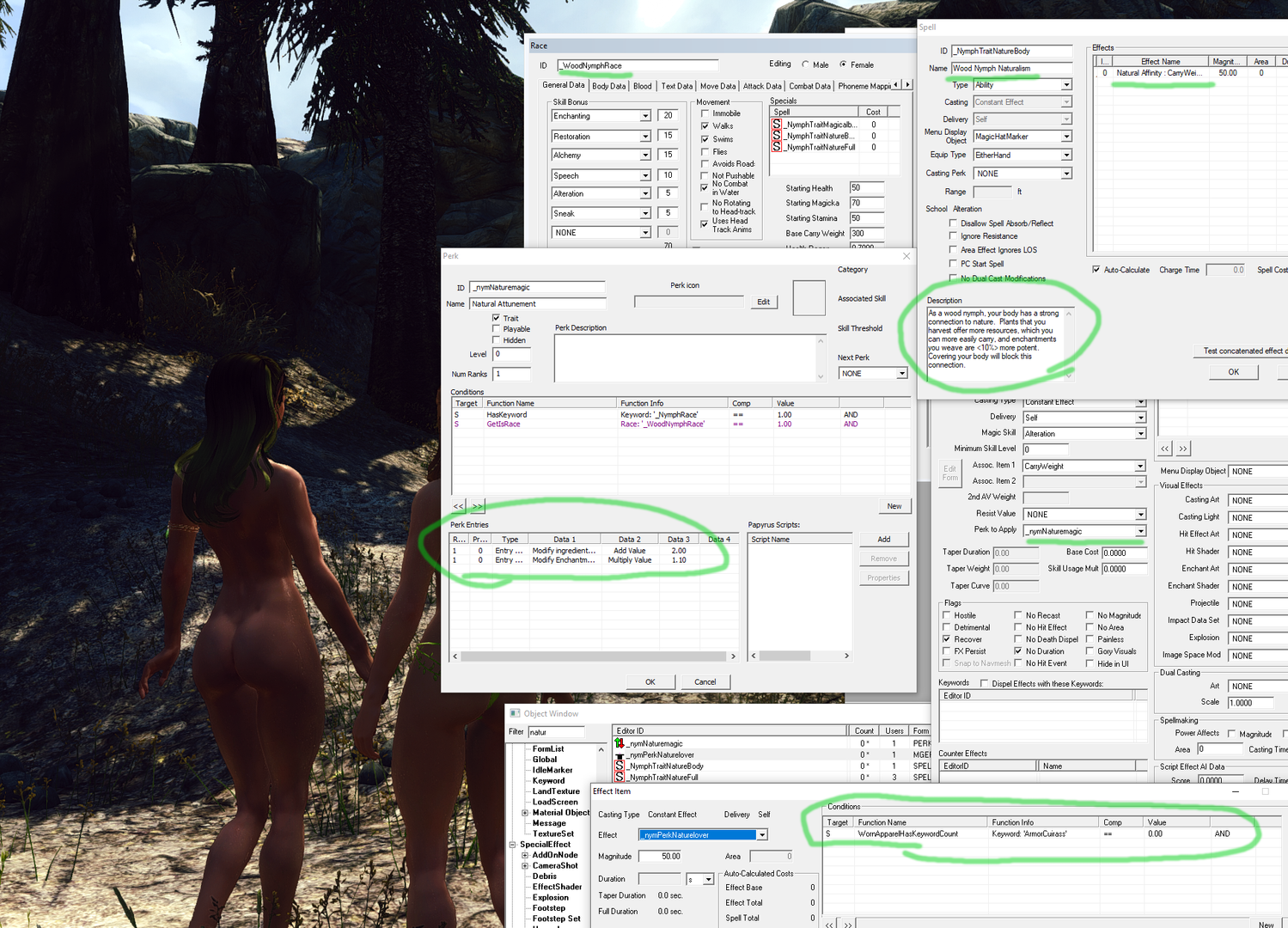Select the Keyword item in Object Window tree
The image size is (1288, 928).
548,780
